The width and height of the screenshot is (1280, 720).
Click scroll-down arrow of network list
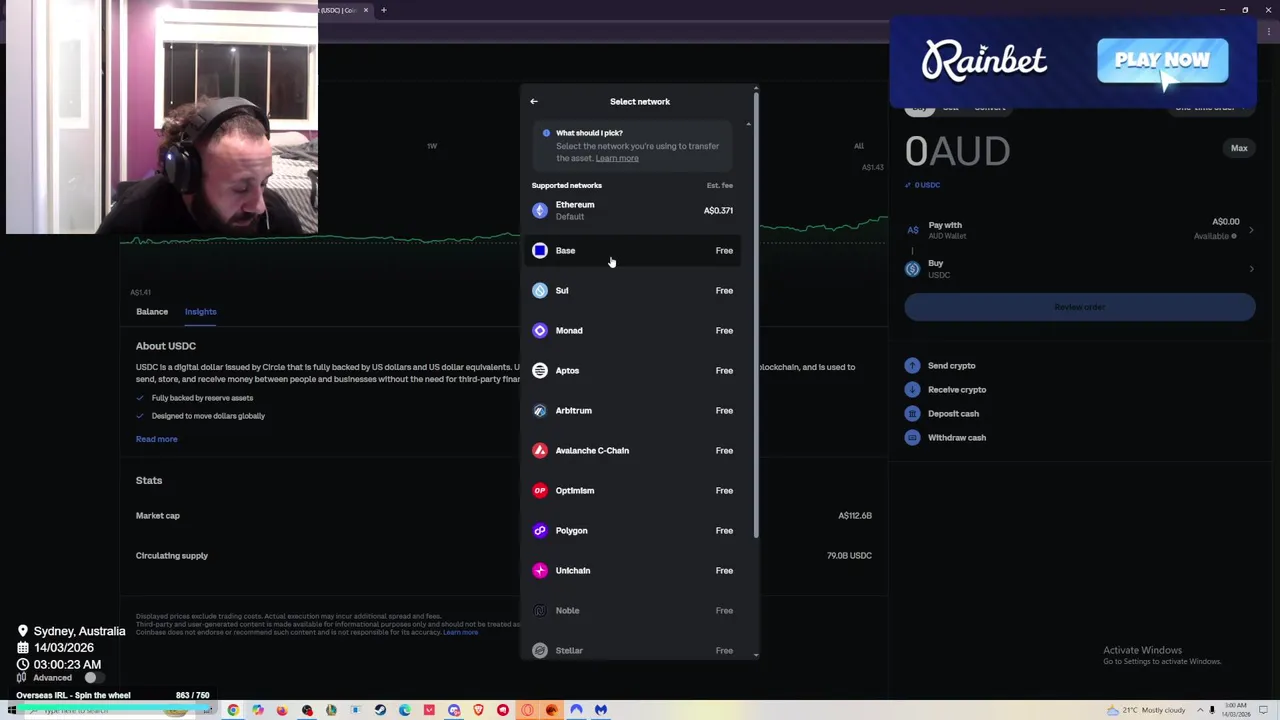tap(756, 655)
